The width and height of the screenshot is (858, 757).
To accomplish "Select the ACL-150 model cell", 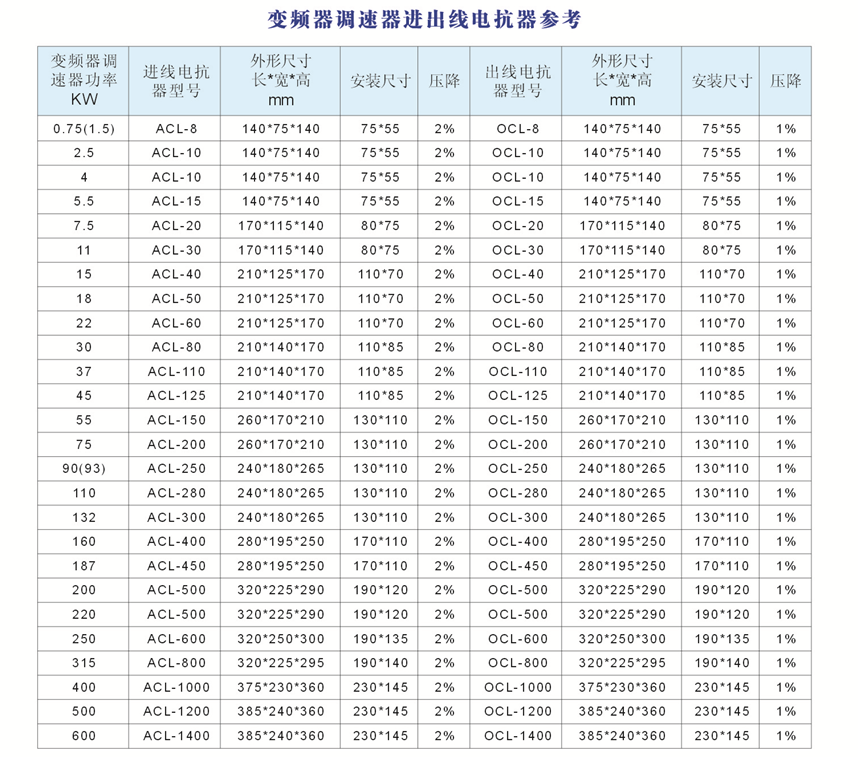I will click(x=176, y=420).
